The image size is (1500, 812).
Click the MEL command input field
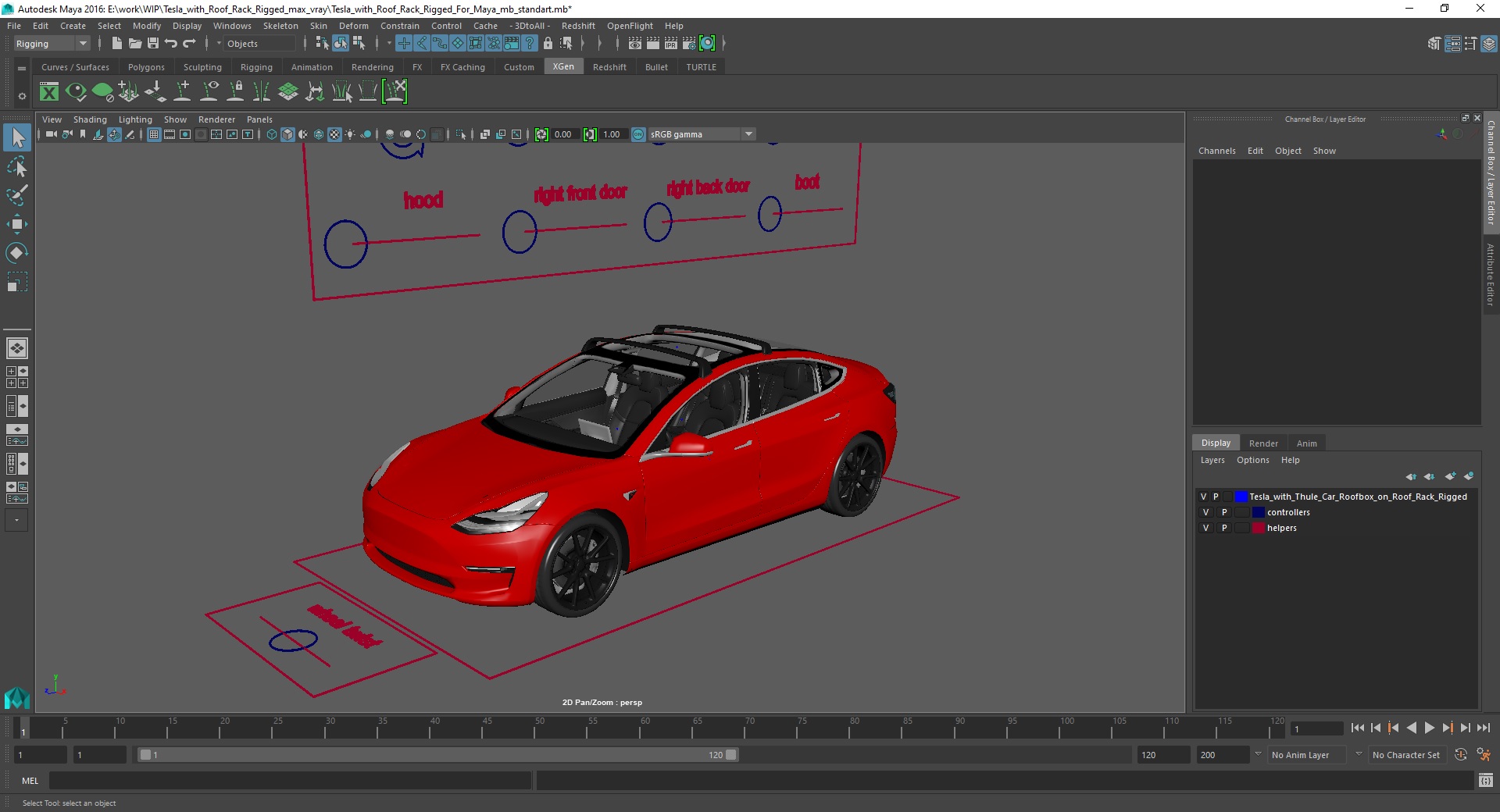[x=289, y=781]
